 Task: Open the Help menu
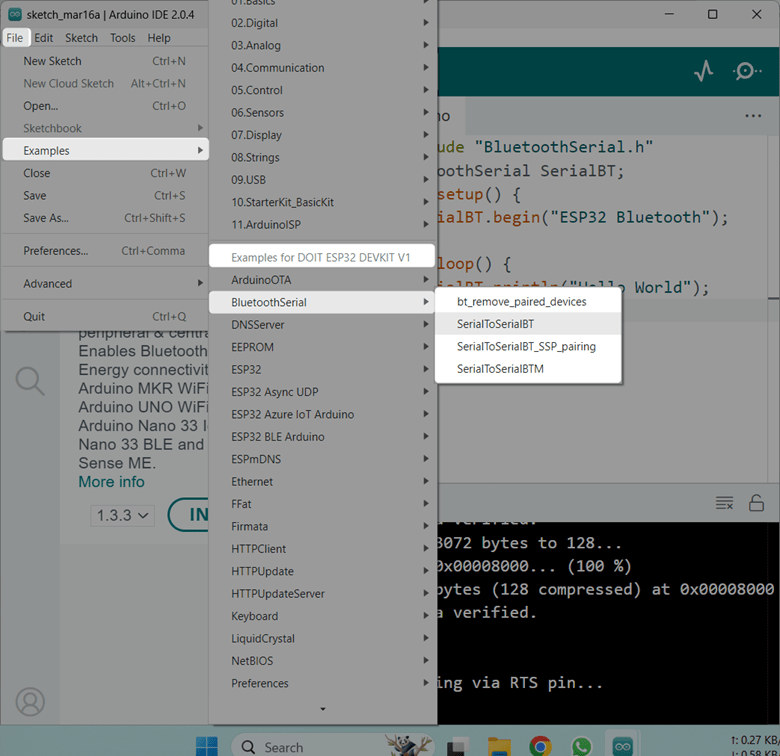159,38
